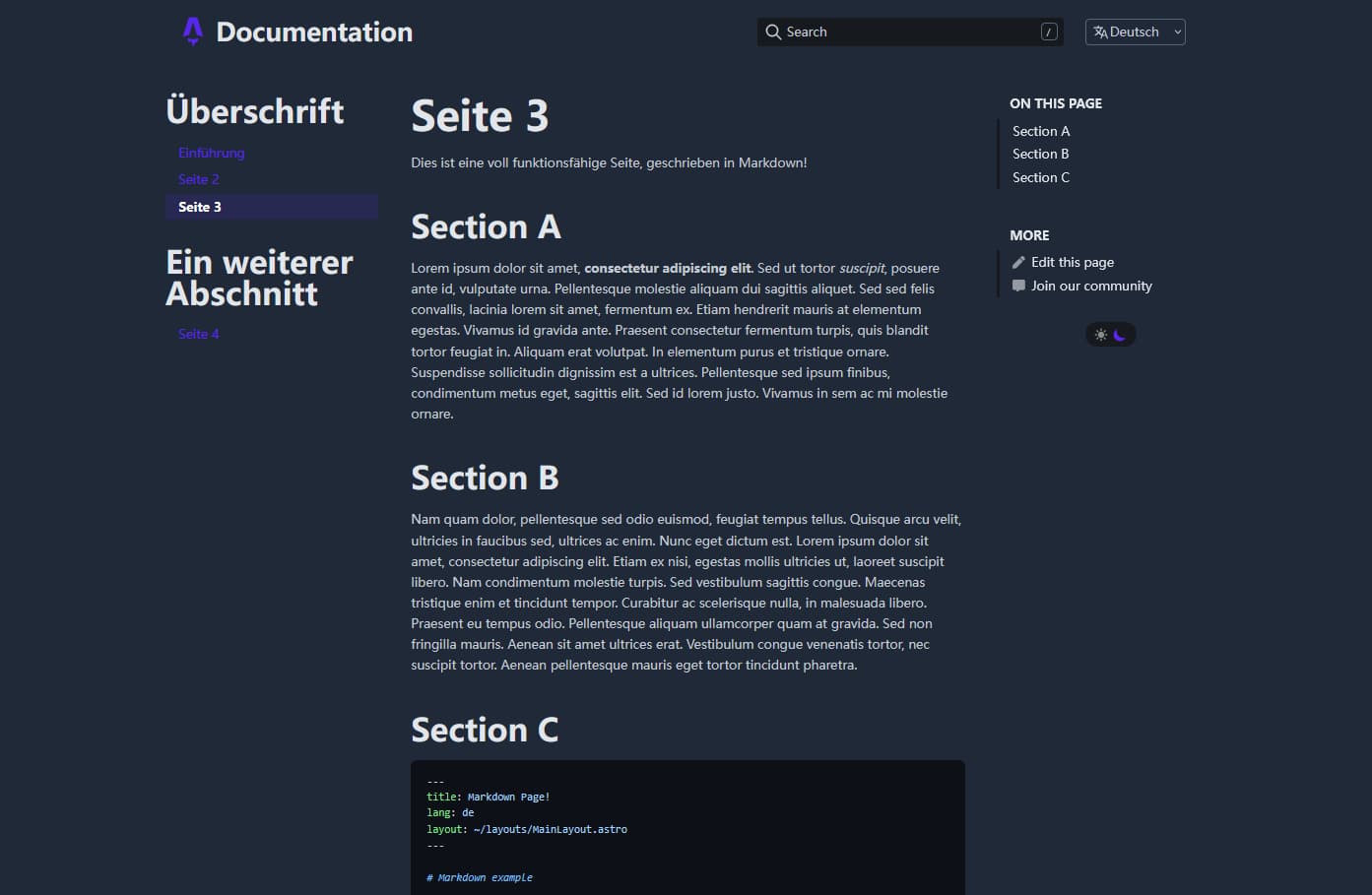This screenshot has width=1372, height=895.
Task: Click the pencil icon next to Edit this page
Action: point(1017,262)
